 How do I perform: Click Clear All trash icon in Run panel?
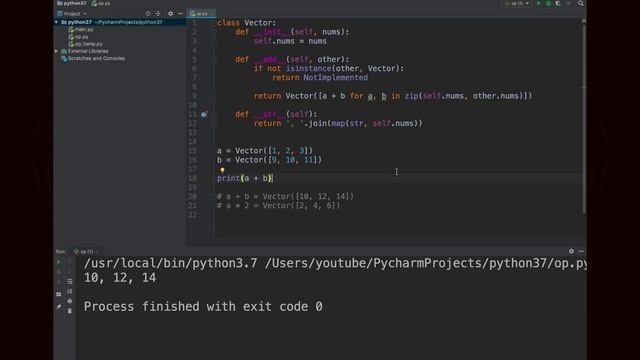click(x=70, y=311)
